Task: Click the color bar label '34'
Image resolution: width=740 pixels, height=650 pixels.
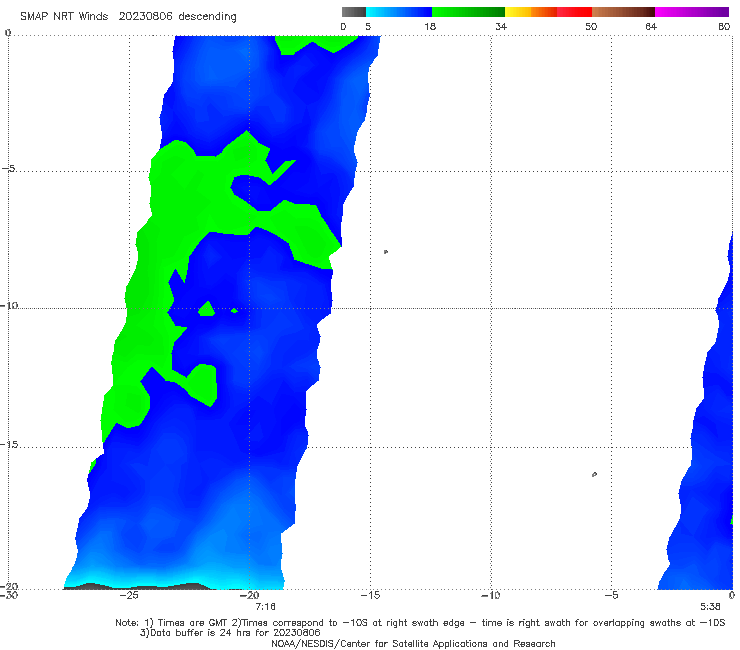Action: coord(501,26)
